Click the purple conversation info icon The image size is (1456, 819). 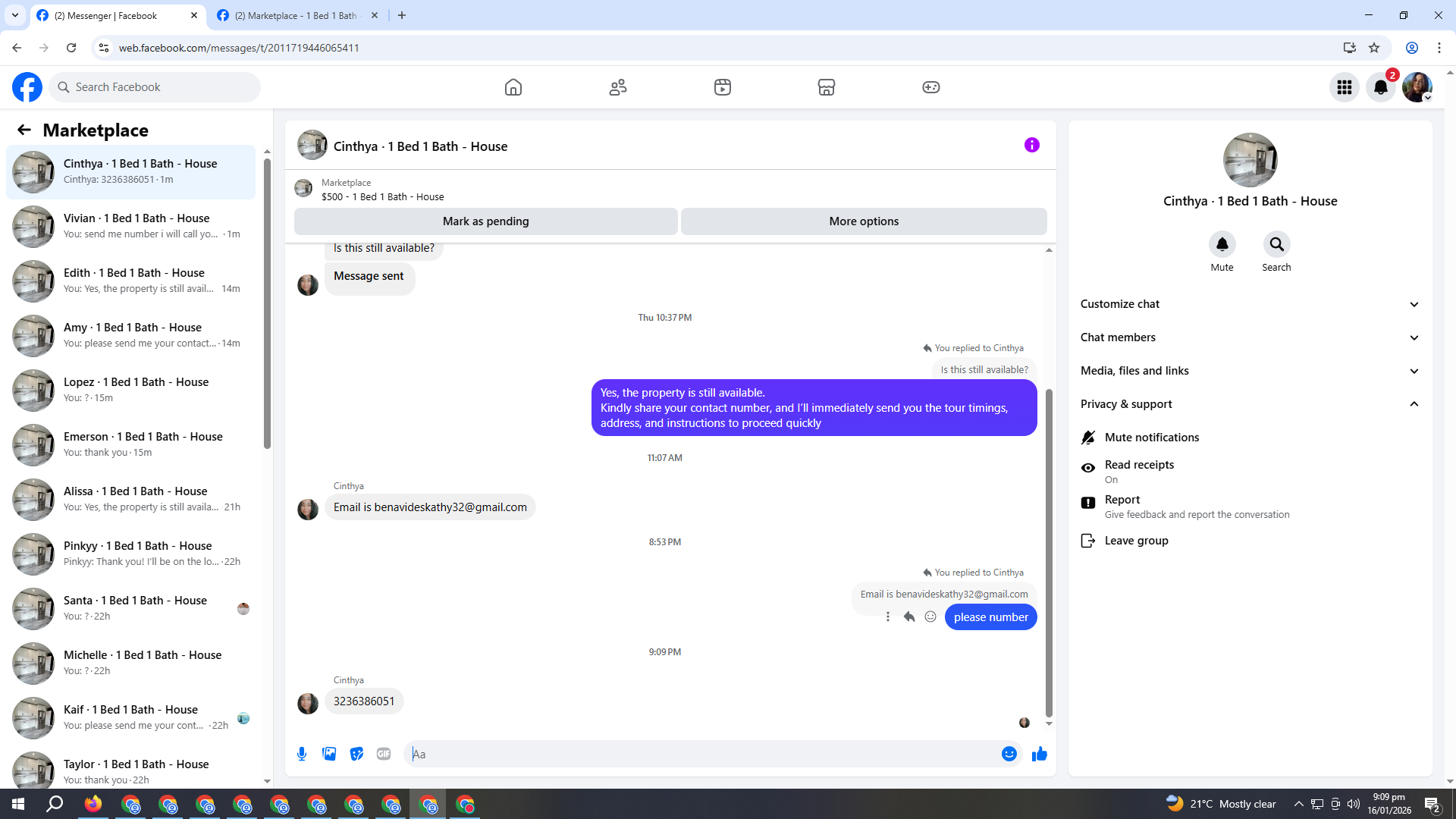1031,145
